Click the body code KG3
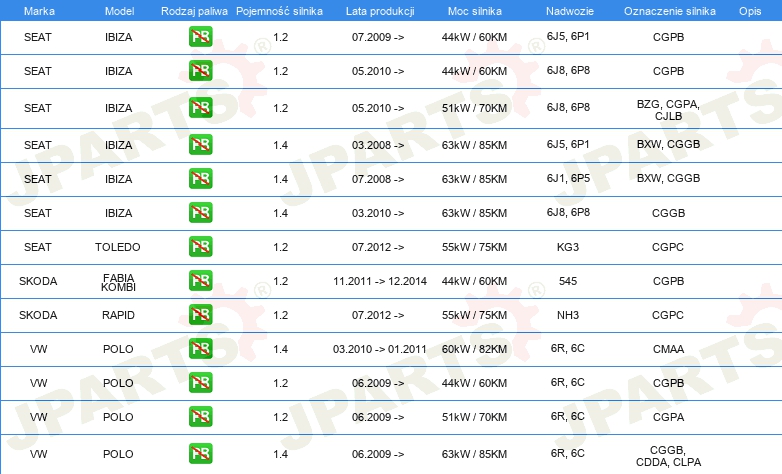The height and width of the screenshot is (474, 782). (x=568, y=247)
